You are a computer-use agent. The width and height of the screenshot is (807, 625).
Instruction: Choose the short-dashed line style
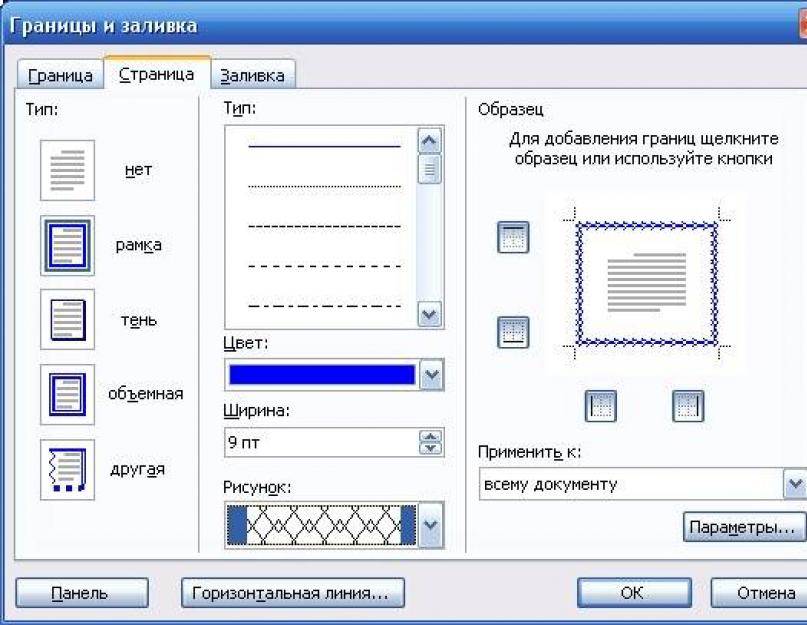coord(324,226)
